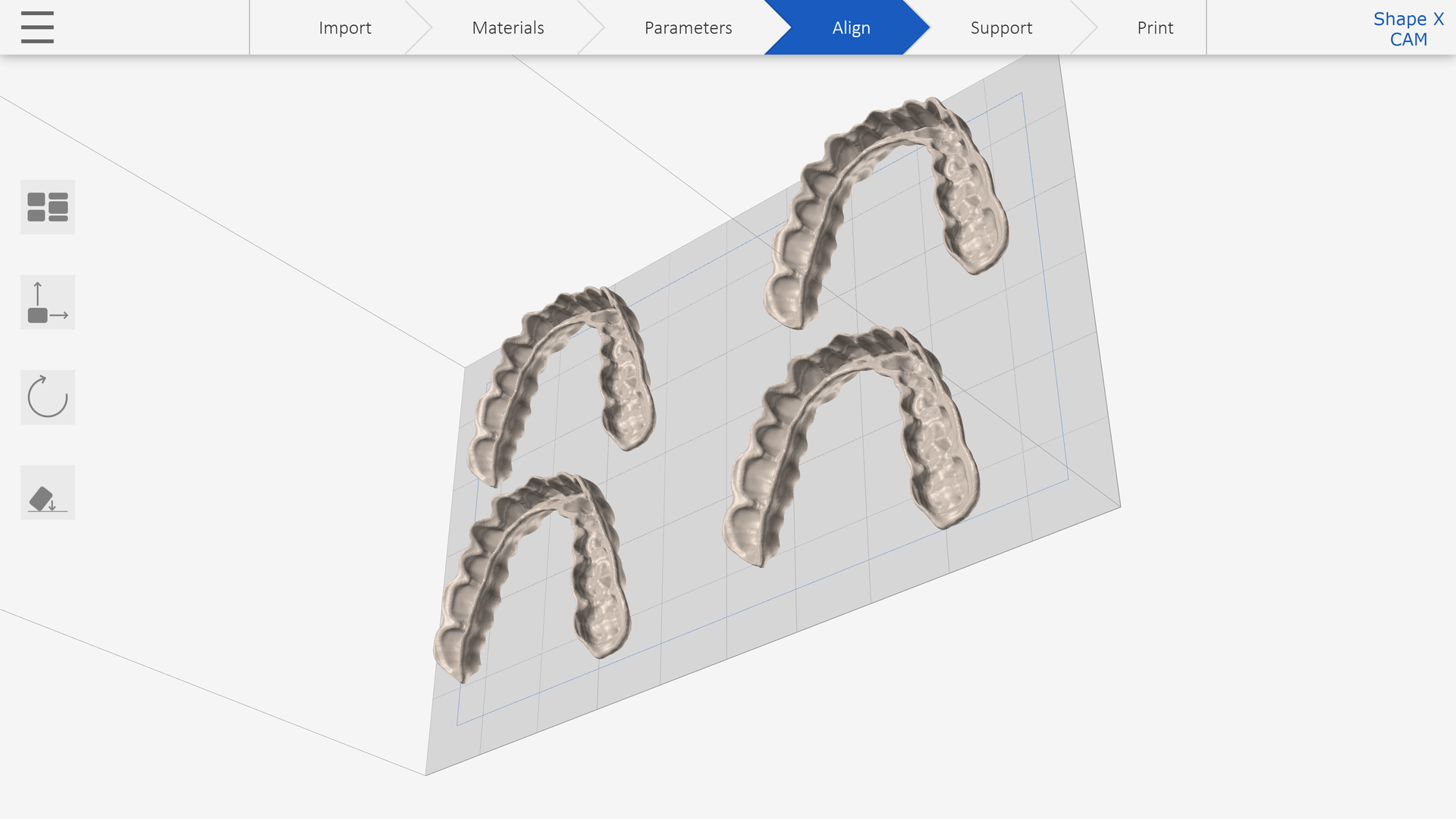Image resolution: width=1456 pixels, height=819 pixels.
Task: Open the hamburger main menu
Action: click(37, 27)
